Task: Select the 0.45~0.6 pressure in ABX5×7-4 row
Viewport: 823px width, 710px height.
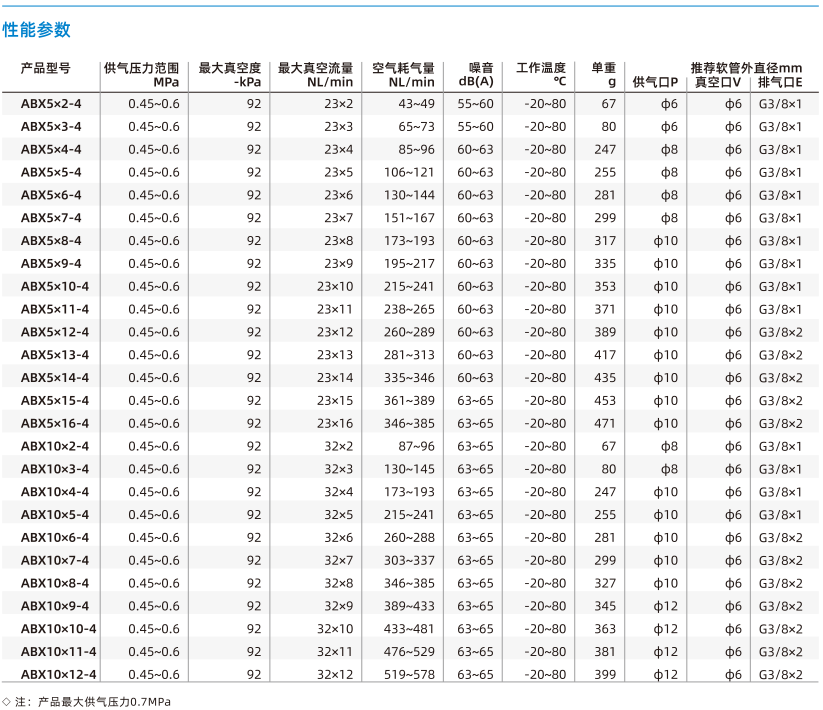Action: tap(154, 218)
